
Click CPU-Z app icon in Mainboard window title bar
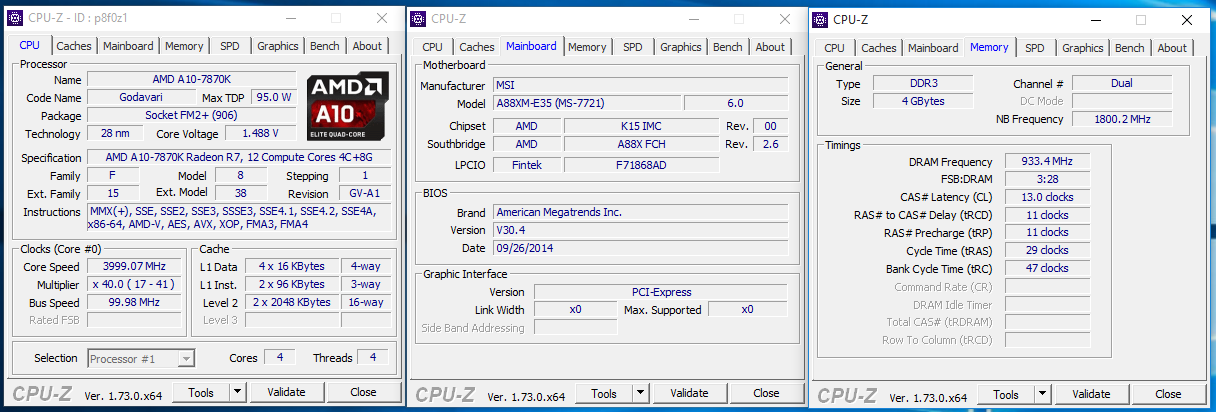418,18
